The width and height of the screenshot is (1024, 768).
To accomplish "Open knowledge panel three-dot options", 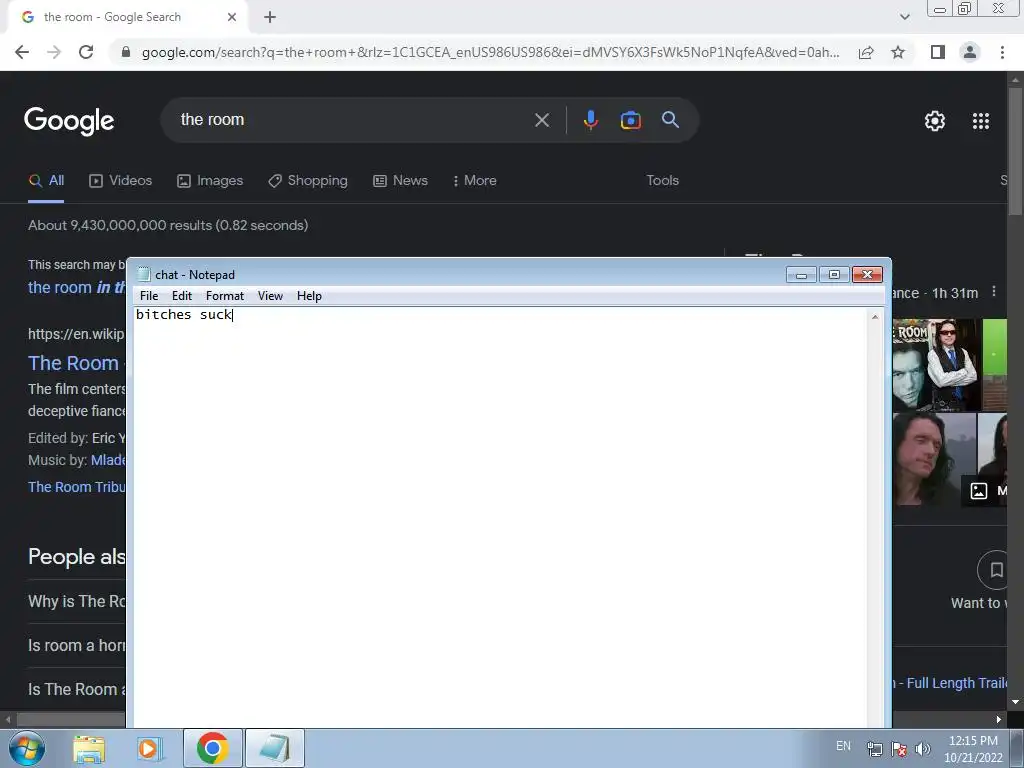I will click(x=994, y=292).
